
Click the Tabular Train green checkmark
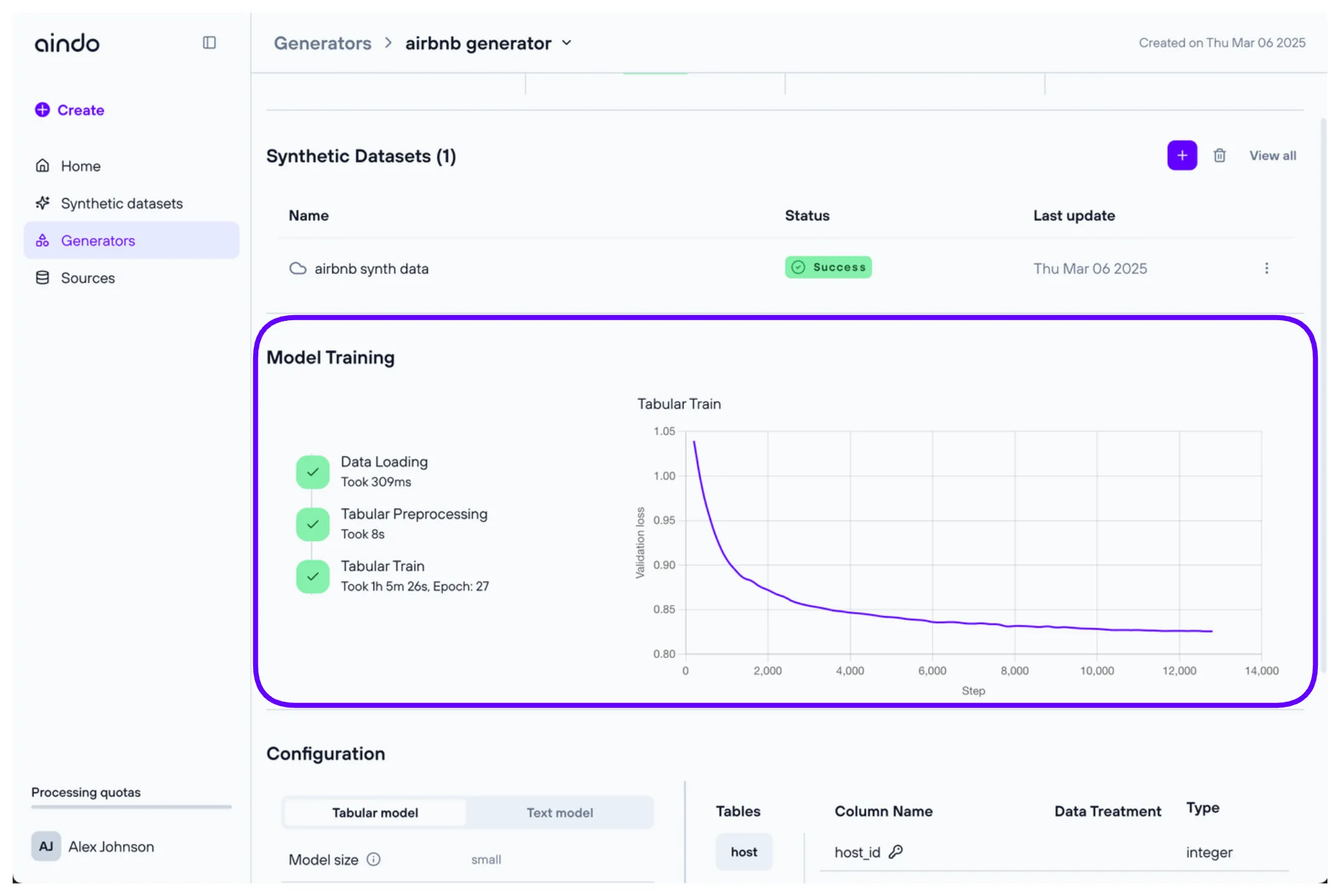click(x=313, y=576)
